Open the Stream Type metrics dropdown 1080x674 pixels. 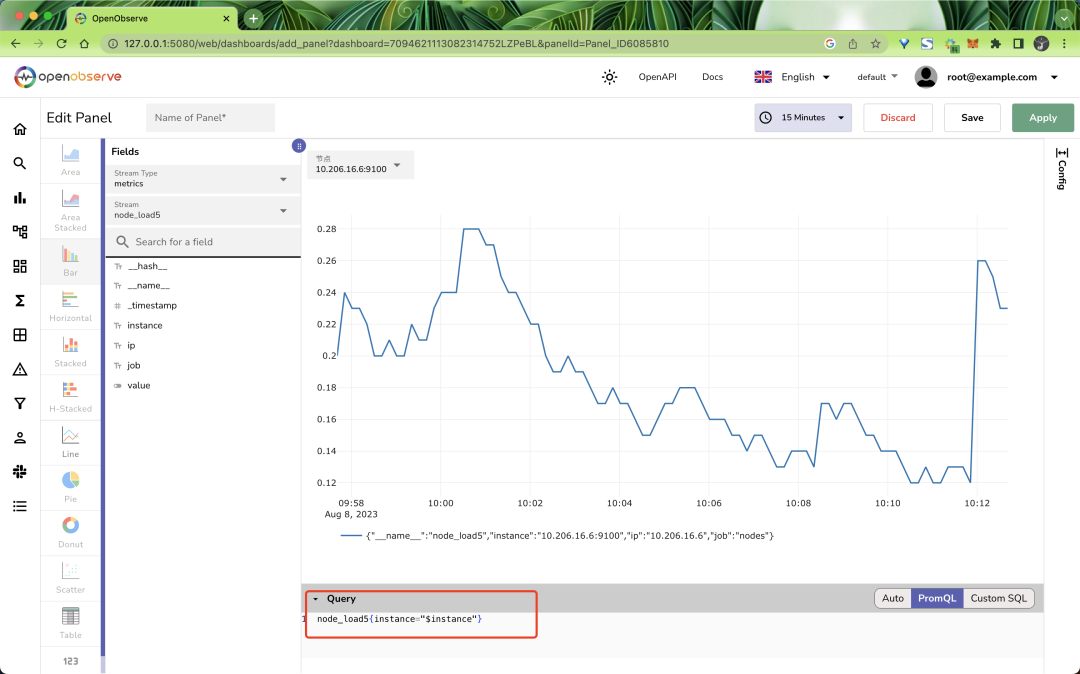point(202,179)
